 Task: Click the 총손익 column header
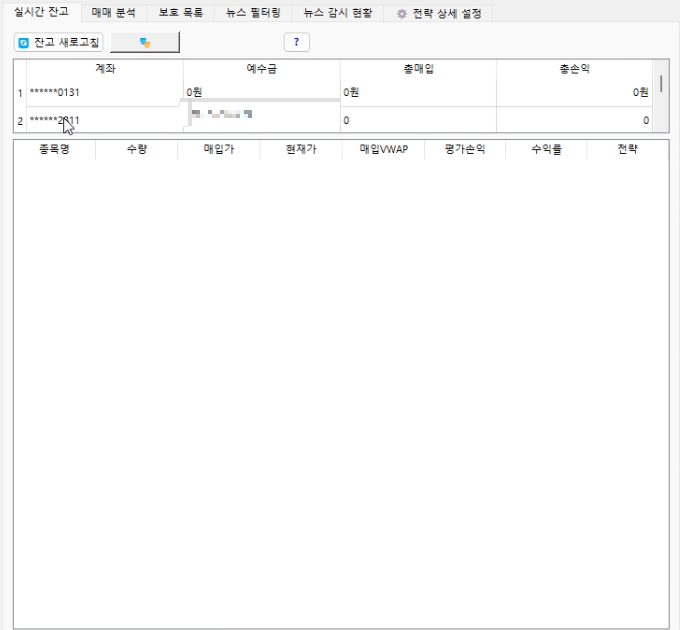click(x=574, y=69)
